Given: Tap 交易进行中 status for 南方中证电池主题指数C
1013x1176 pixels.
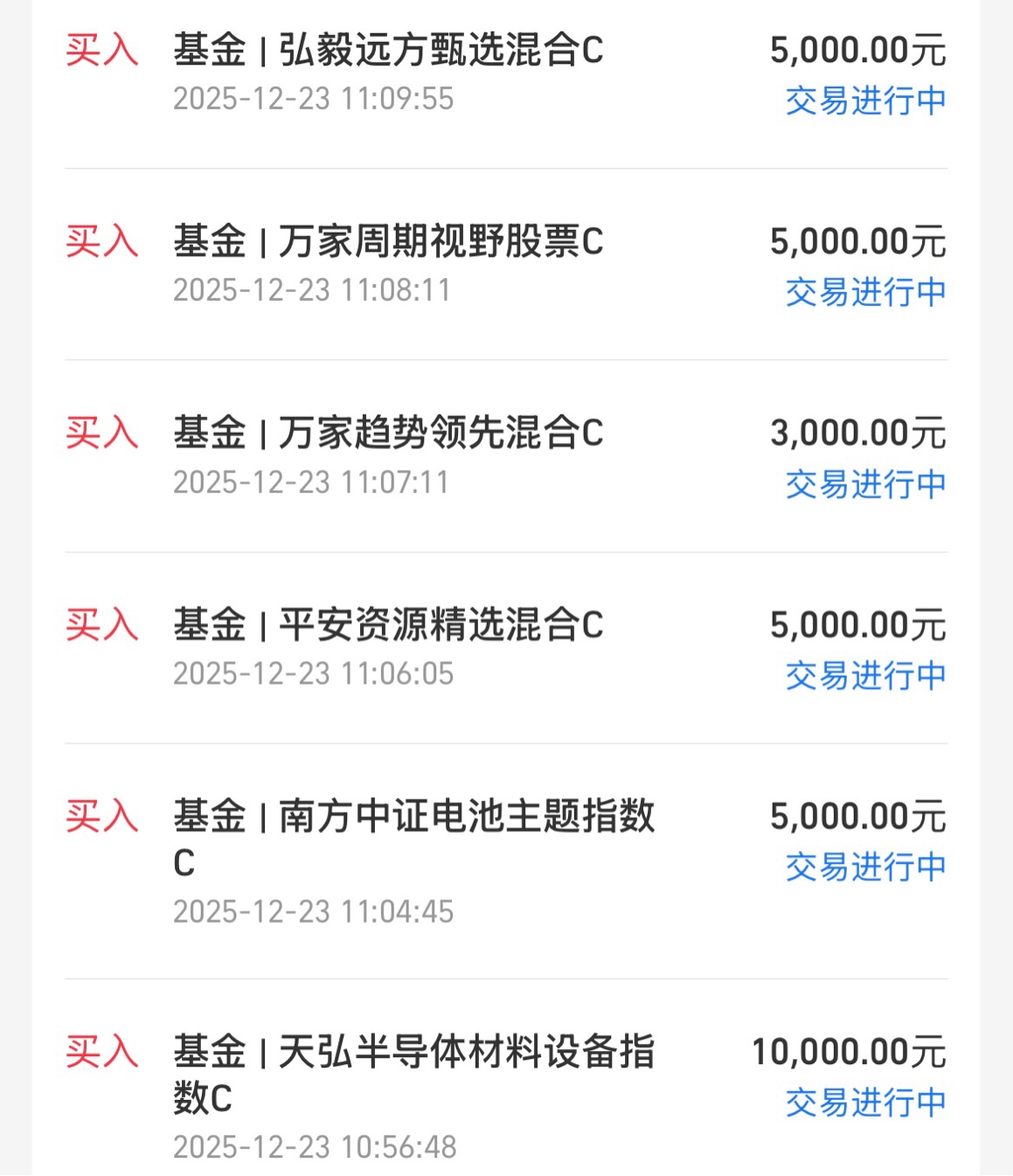Looking at the screenshot, I should tap(865, 867).
